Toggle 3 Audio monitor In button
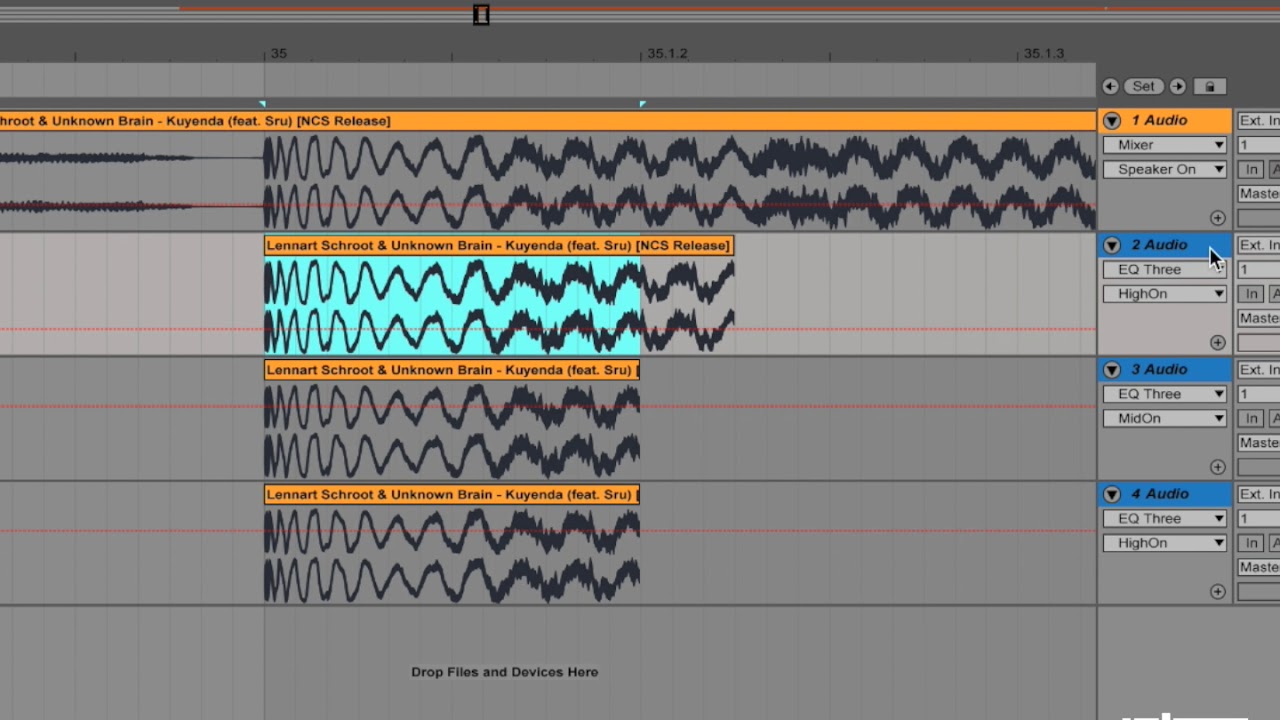1280x720 pixels. click(x=1251, y=419)
